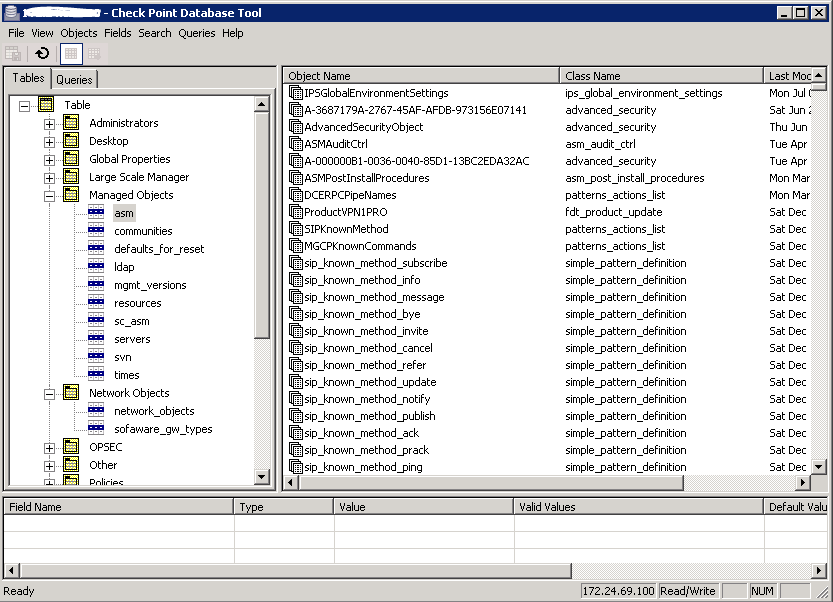Click fields panel scroll left arrow
This screenshot has height=602, width=833.
(11, 571)
